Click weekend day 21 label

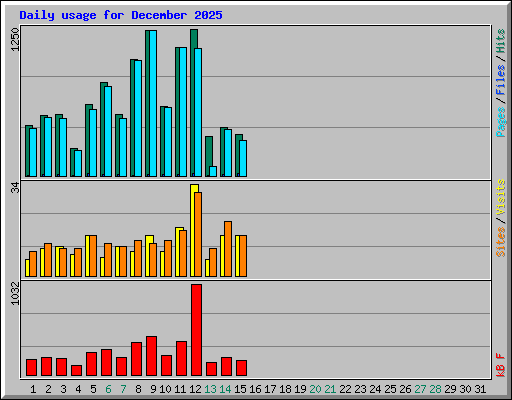click(x=330, y=389)
